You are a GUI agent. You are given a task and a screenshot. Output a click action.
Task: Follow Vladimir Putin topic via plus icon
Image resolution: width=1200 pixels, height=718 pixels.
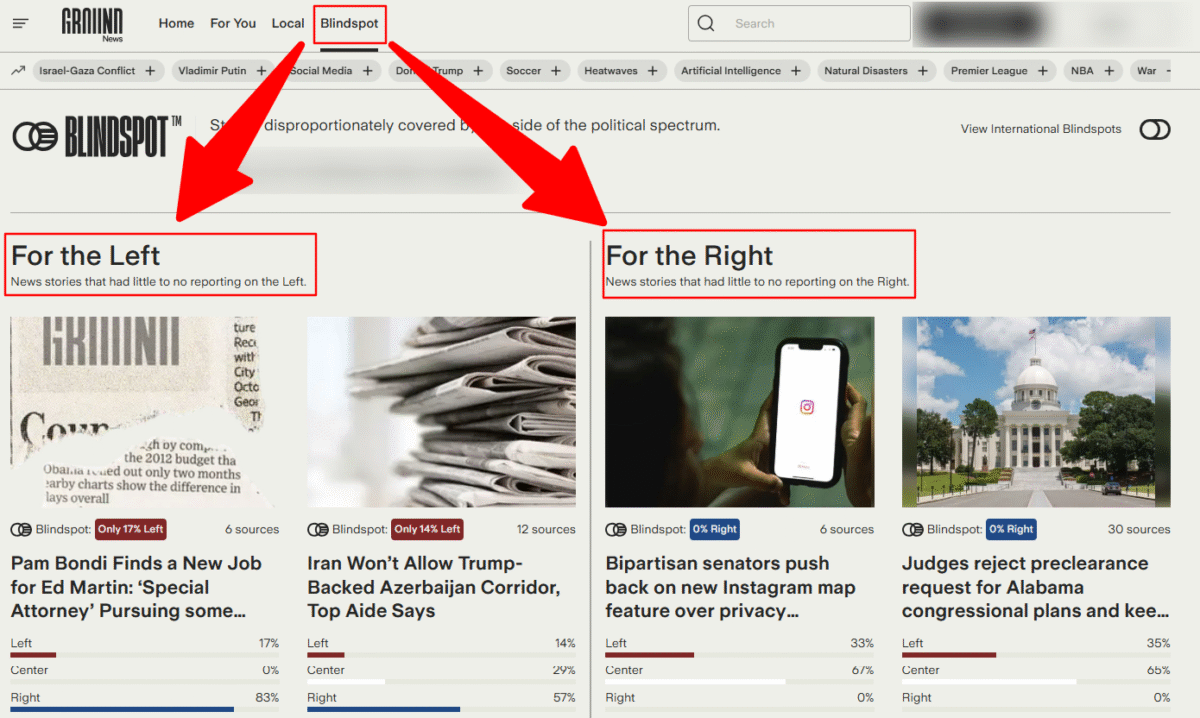pos(261,71)
